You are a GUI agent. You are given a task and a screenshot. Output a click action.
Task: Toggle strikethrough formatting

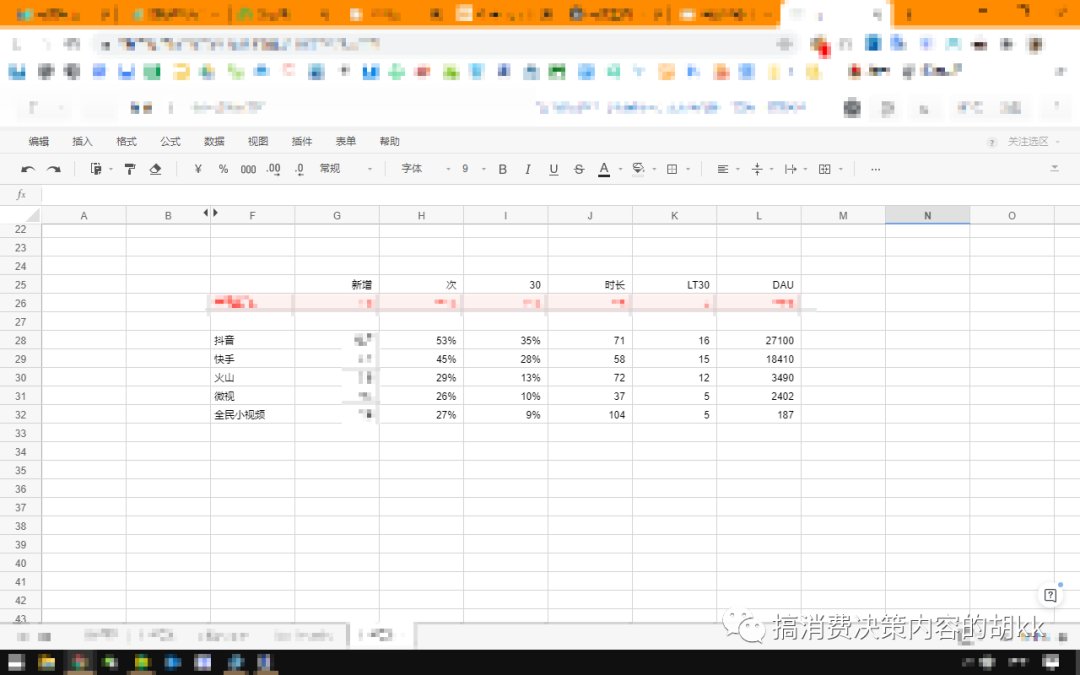click(x=578, y=169)
